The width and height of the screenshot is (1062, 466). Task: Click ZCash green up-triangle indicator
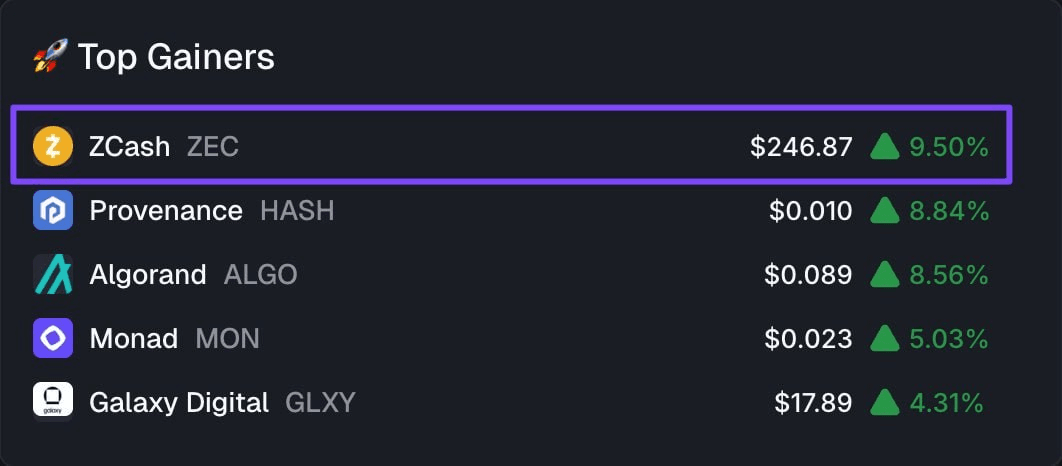point(885,148)
